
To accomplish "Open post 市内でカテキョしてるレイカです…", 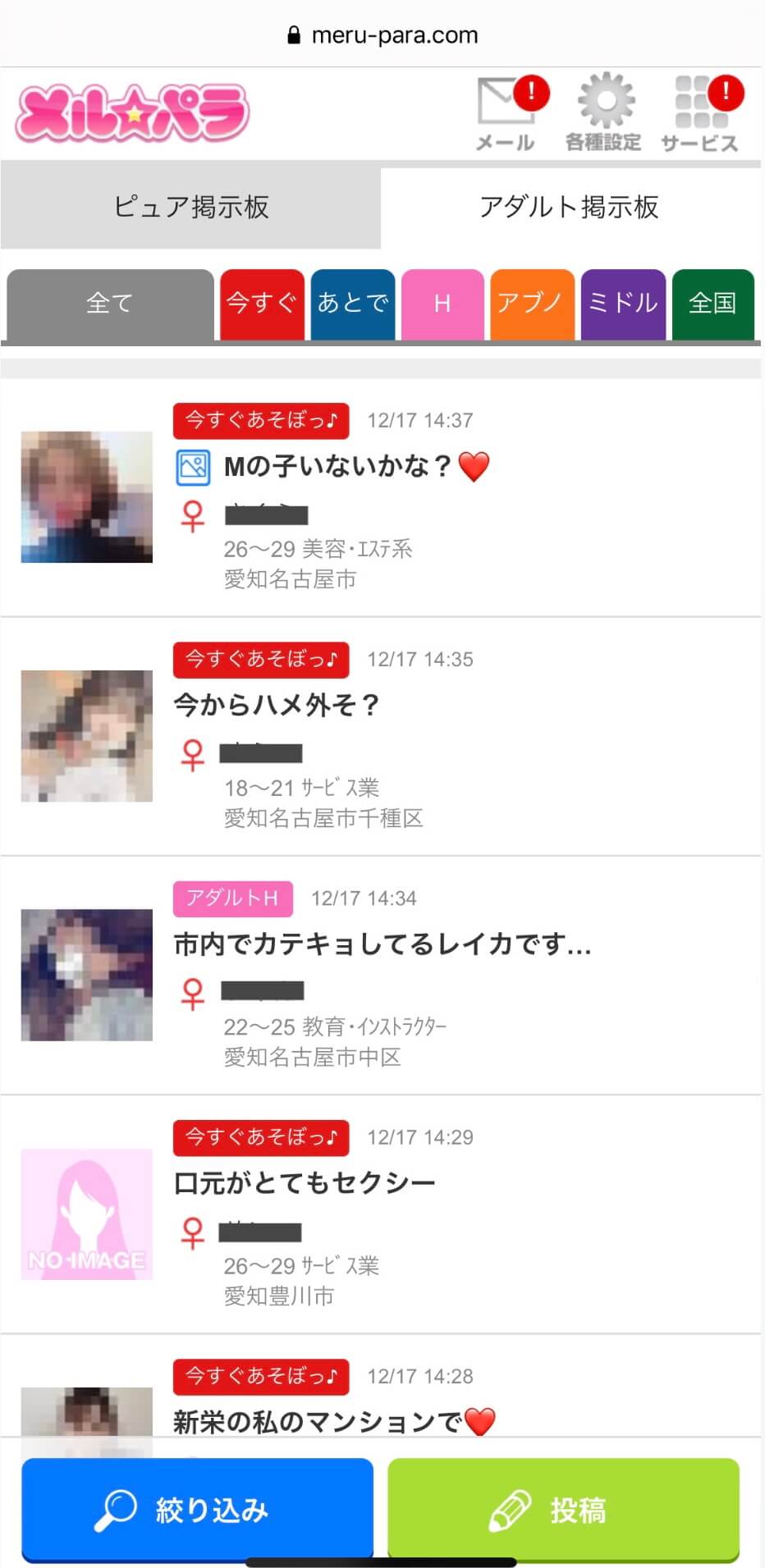I will pos(381,975).
